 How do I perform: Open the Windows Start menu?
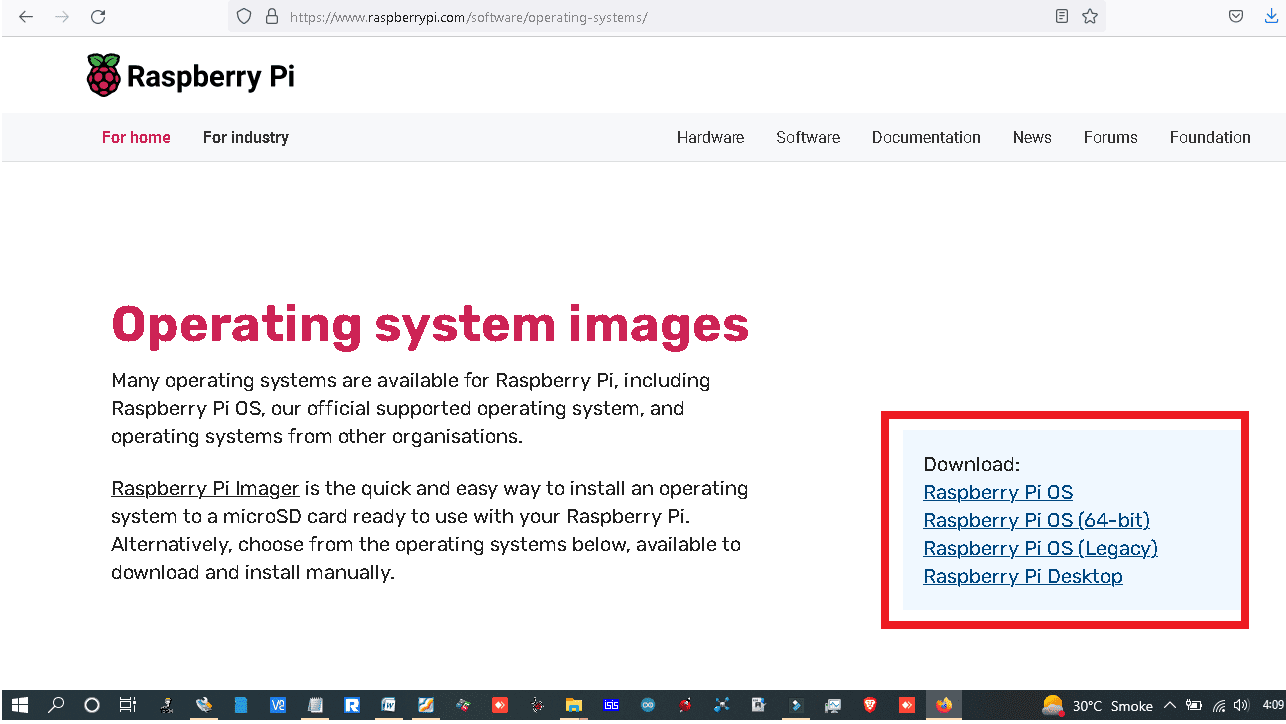click(19, 706)
